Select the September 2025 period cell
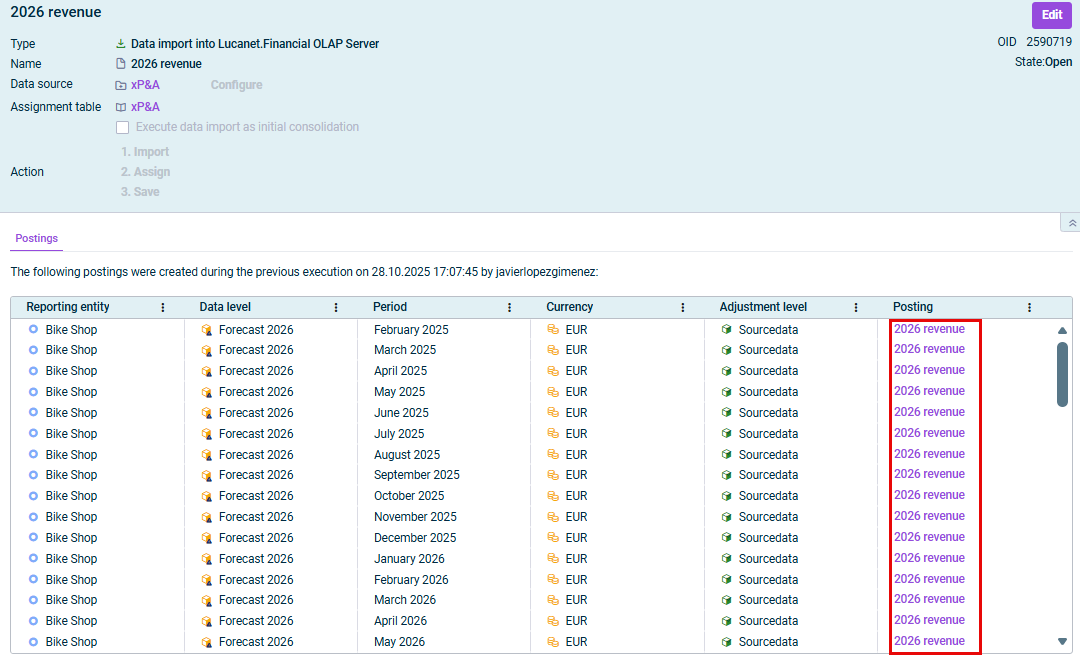The width and height of the screenshot is (1080, 665). click(x=417, y=475)
